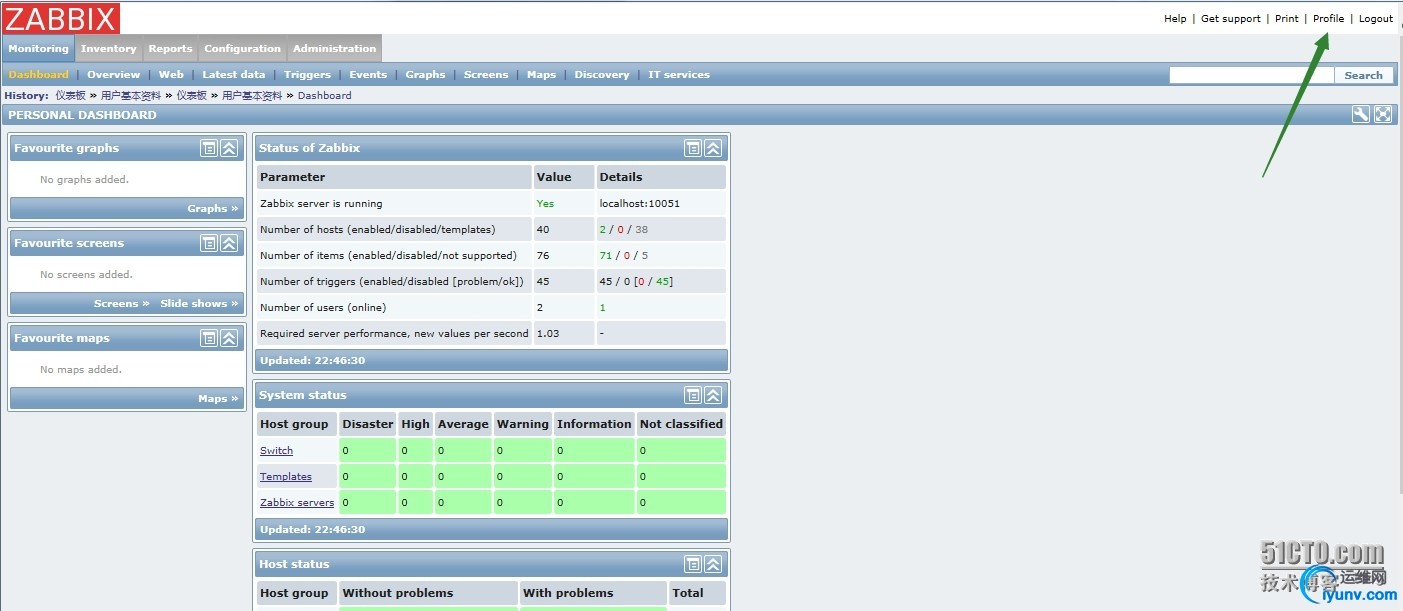The image size is (1403, 611).
Task: Open the Configuration tab
Action: click(x=242, y=49)
